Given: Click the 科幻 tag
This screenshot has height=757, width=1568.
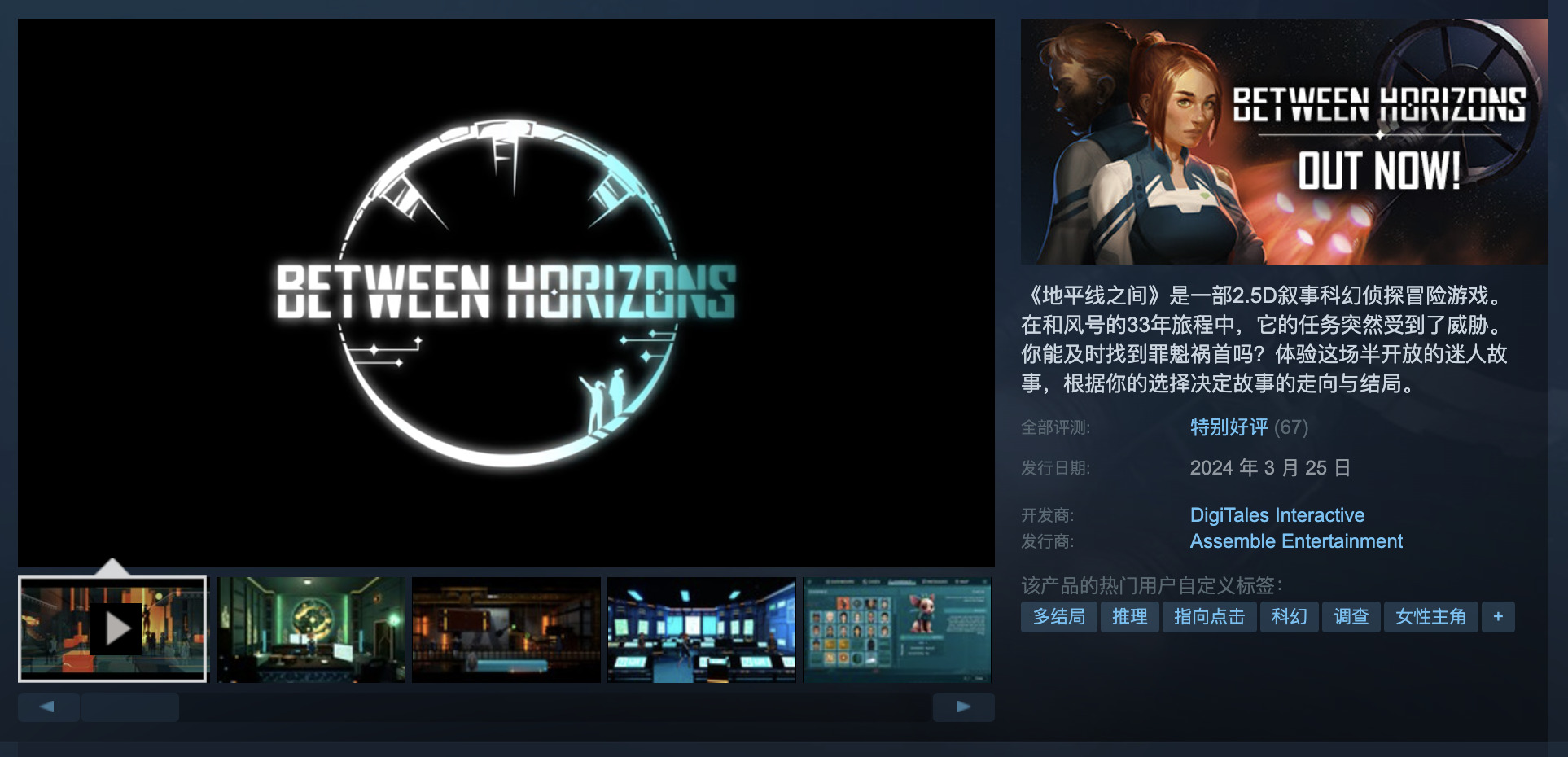Looking at the screenshot, I should (1289, 617).
